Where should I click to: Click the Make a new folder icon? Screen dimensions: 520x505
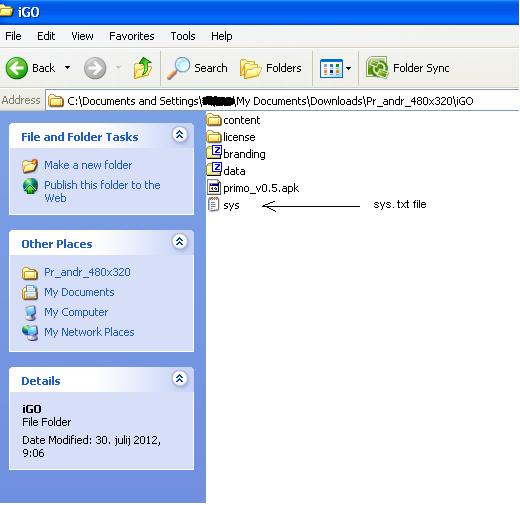click(x=30, y=166)
